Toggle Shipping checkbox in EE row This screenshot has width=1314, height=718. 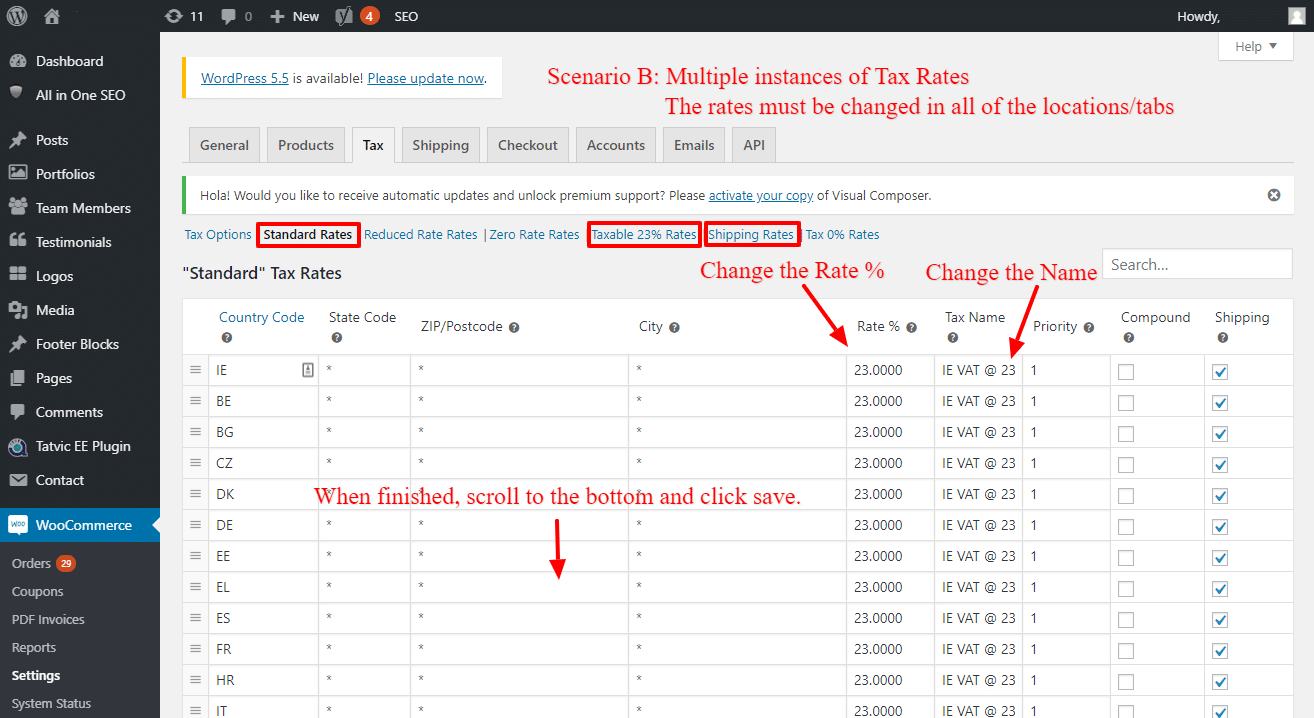click(x=1219, y=557)
